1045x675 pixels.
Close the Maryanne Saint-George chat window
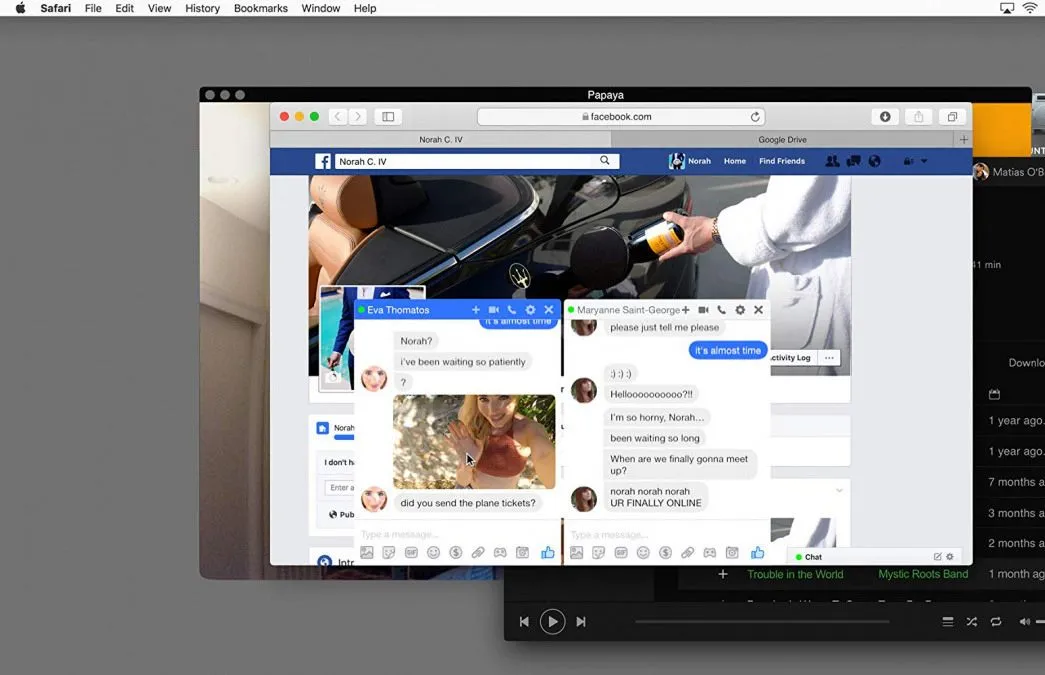(x=758, y=310)
